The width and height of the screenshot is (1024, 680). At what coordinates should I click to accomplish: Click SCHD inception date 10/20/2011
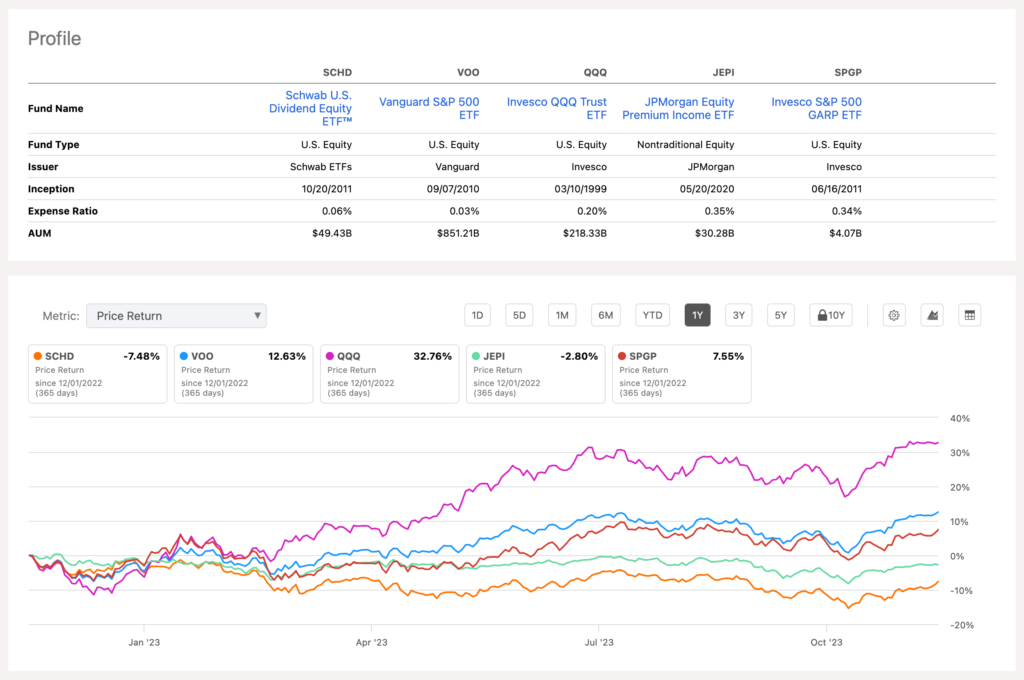pos(327,189)
